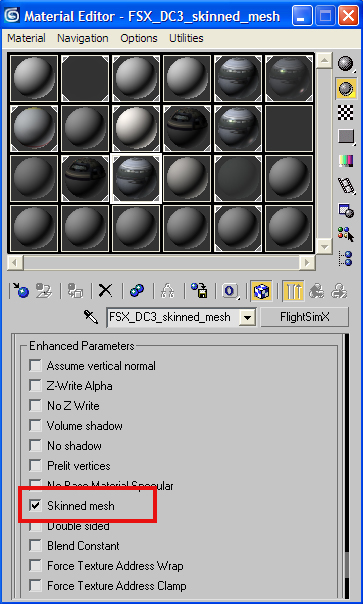
Task: Open the Material Effects Channel 0 flyout
Action: 230,291
